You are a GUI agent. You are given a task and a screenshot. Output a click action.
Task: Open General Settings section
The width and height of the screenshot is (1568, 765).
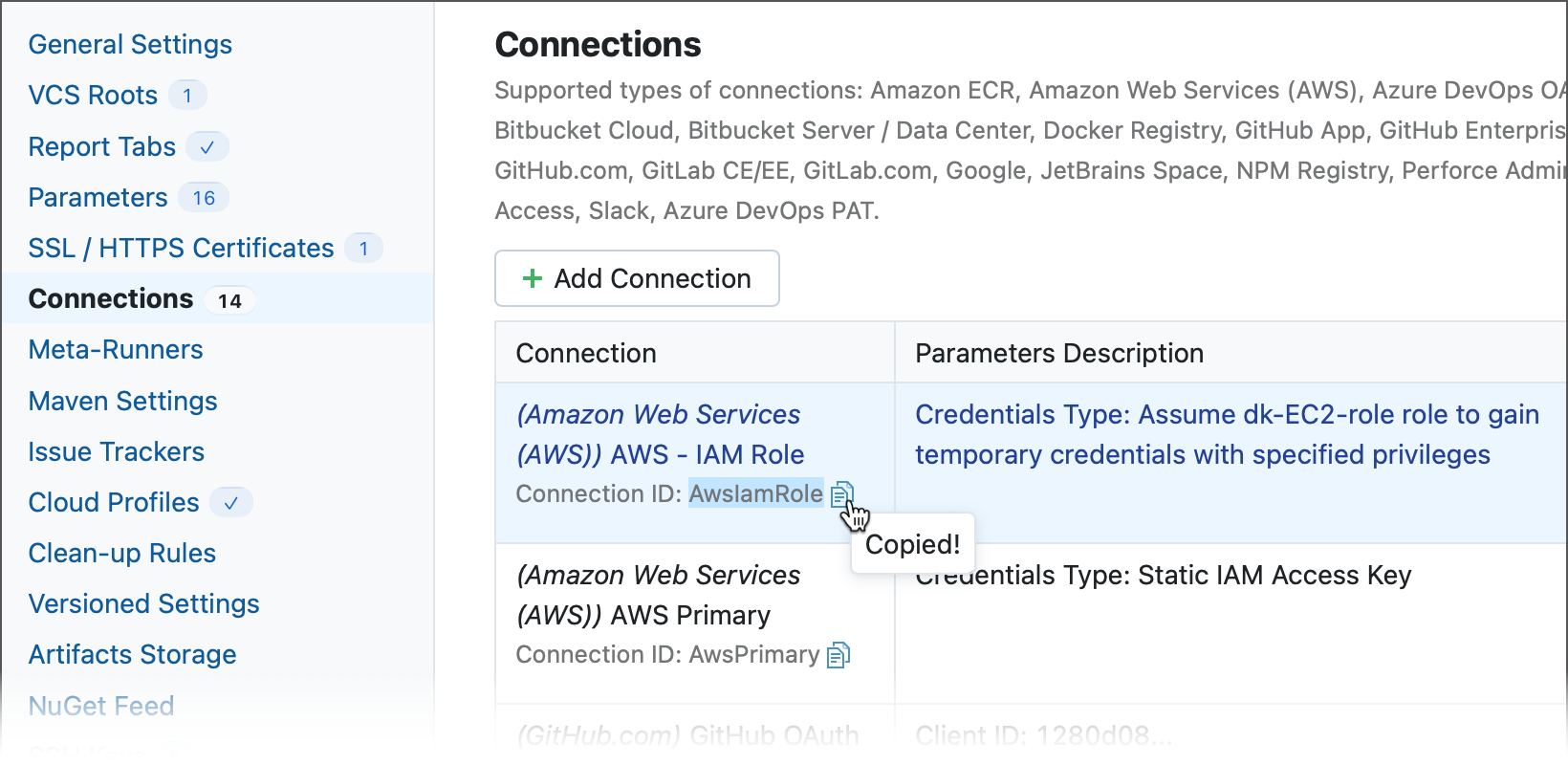pyautogui.click(x=130, y=44)
